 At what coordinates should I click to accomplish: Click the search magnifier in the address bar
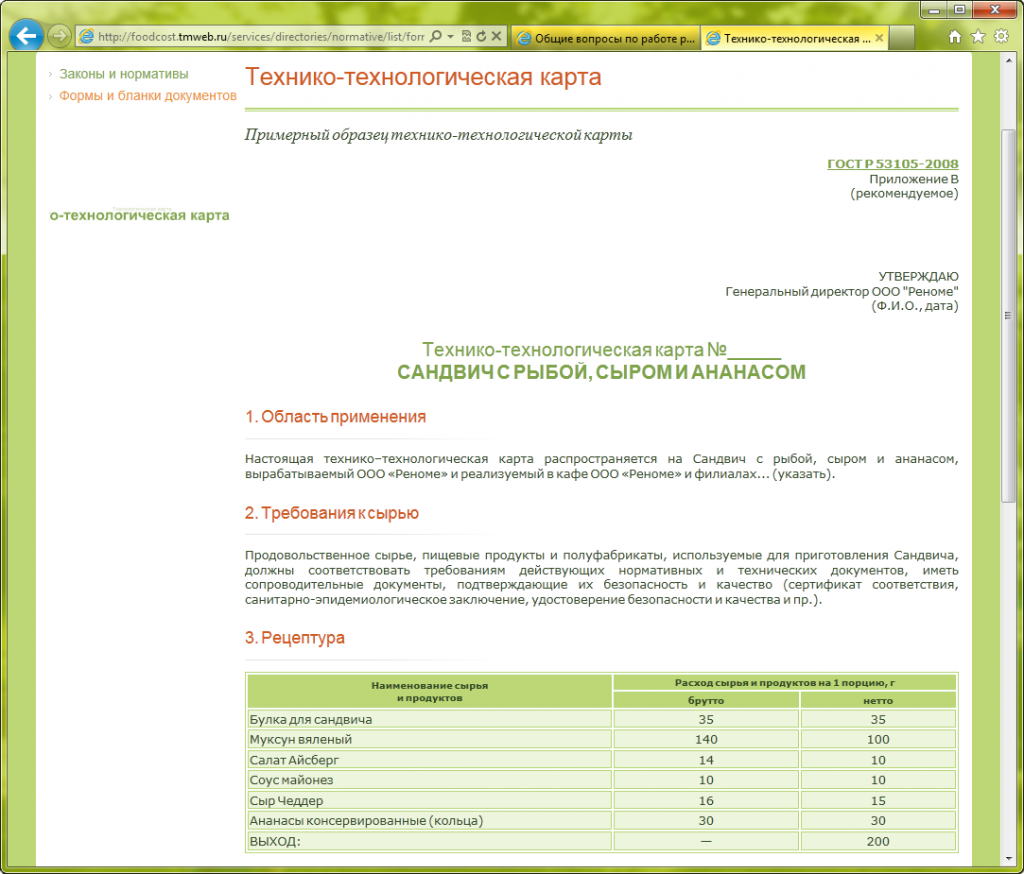point(436,37)
